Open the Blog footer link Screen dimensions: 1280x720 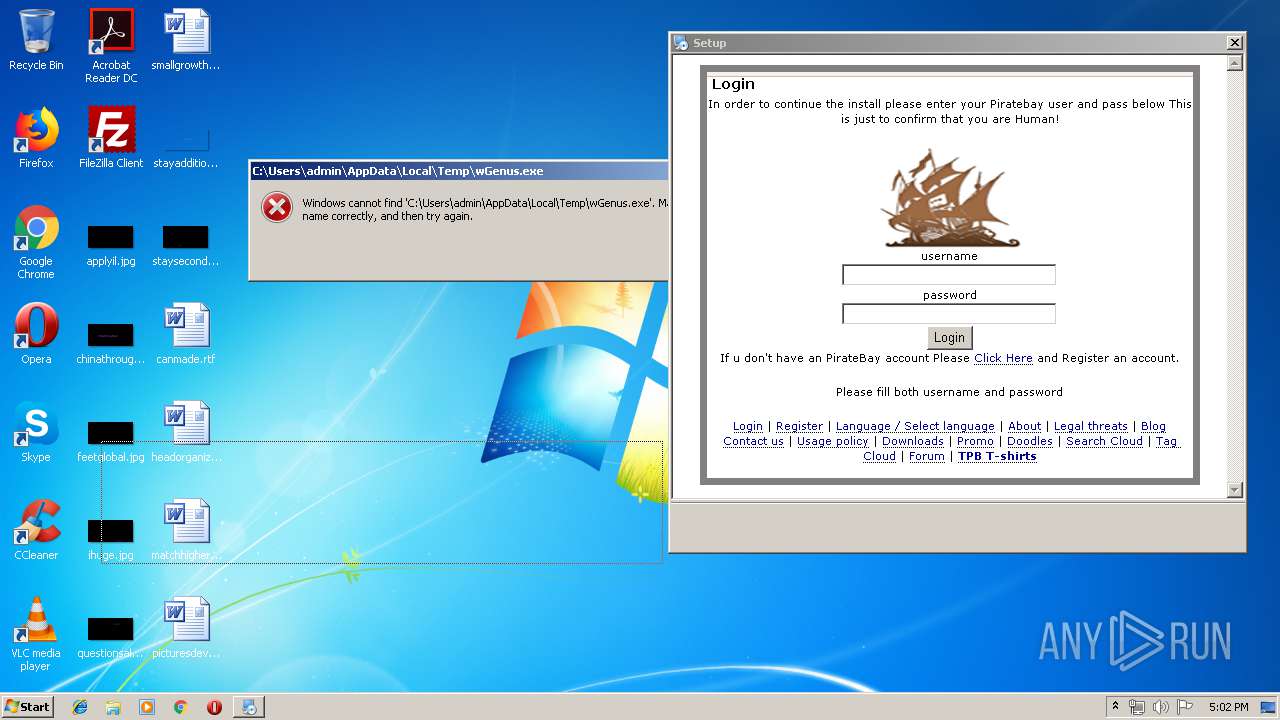[x=1153, y=426]
